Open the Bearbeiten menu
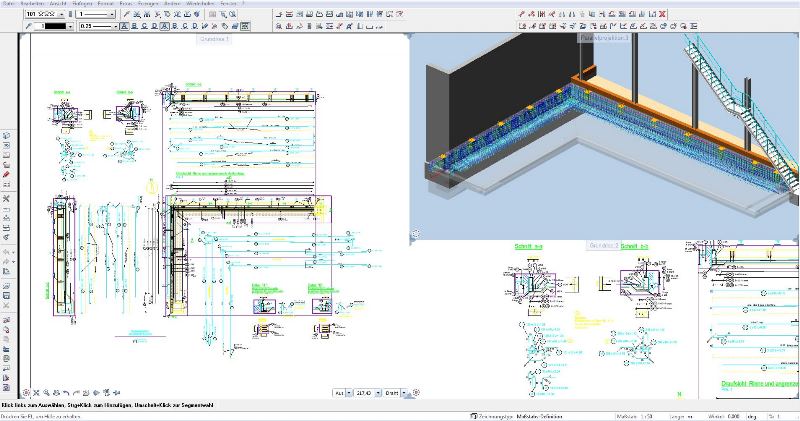Viewport: 800px width, 421px height. click(31, 3)
